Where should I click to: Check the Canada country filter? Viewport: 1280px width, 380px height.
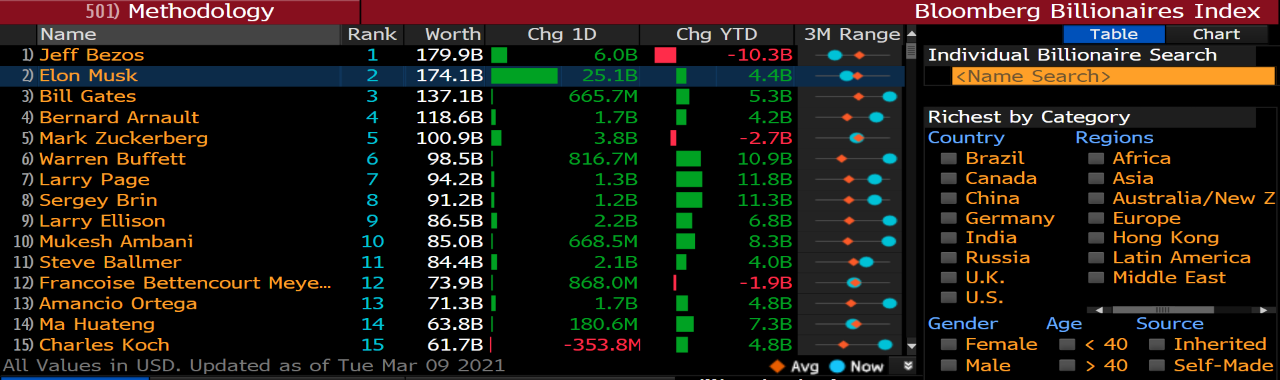(x=948, y=178)
